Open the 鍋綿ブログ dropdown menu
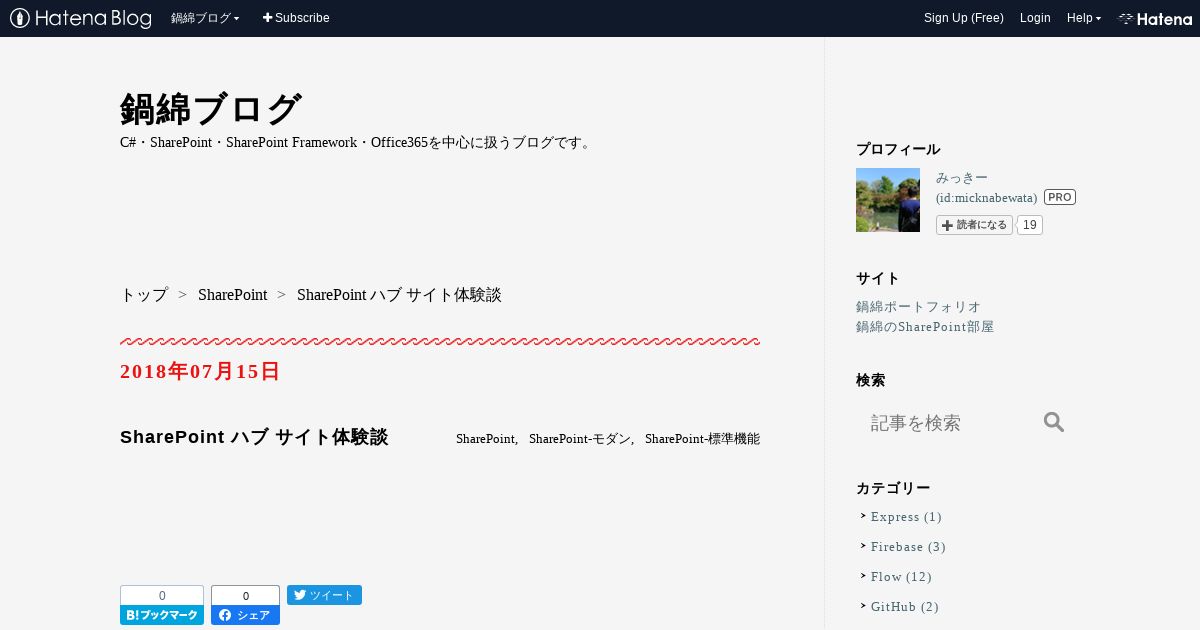 click(x=205, y=18)
